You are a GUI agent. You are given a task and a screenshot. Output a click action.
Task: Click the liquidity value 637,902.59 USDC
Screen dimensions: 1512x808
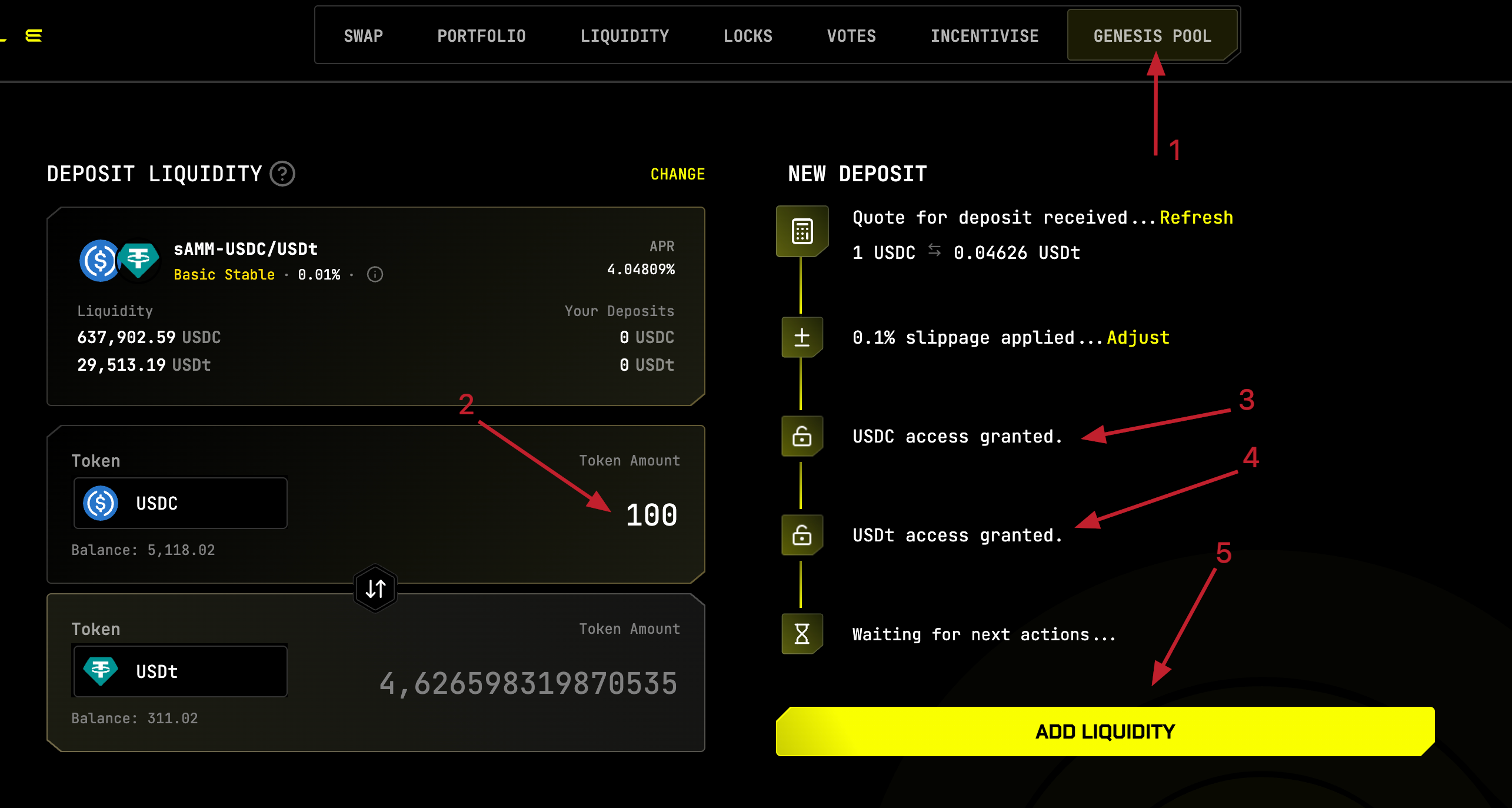(149, 337)
